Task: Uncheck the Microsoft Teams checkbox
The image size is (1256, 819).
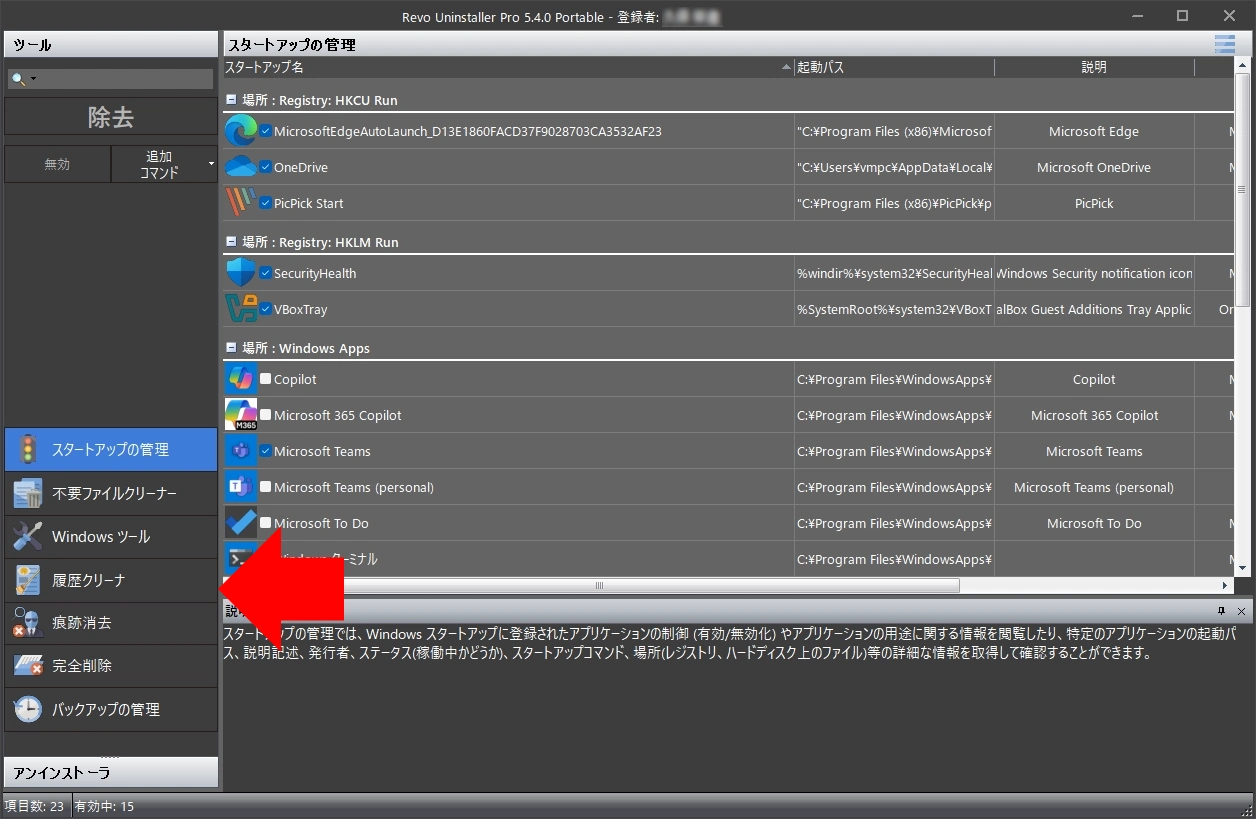Action: pyautogui.click(x=265, y=451)
